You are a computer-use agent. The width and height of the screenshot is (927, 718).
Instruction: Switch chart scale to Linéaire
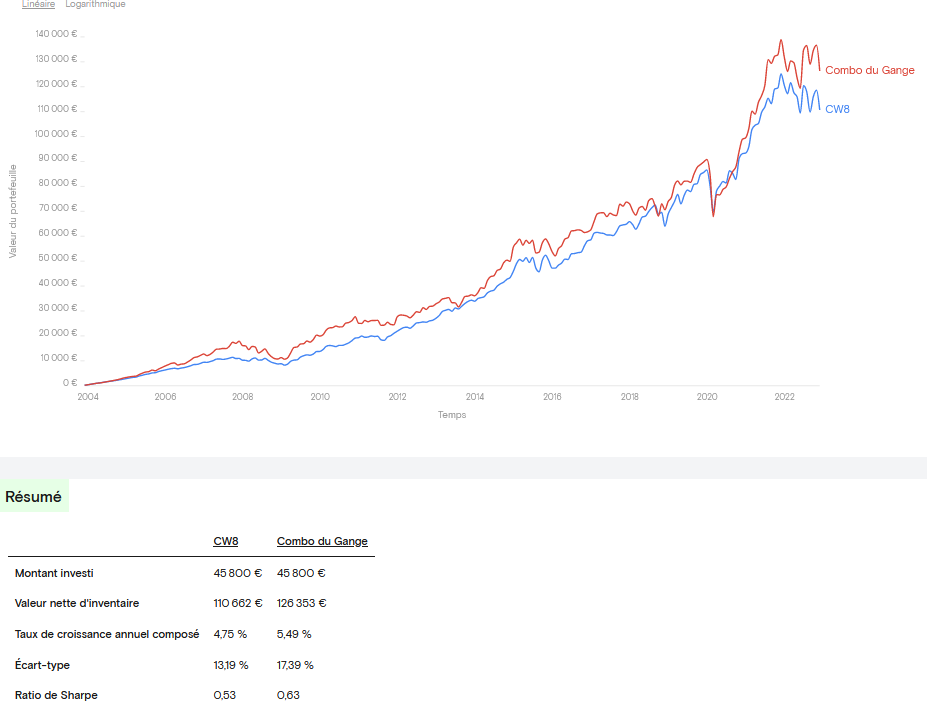click(x=38, y=5)
